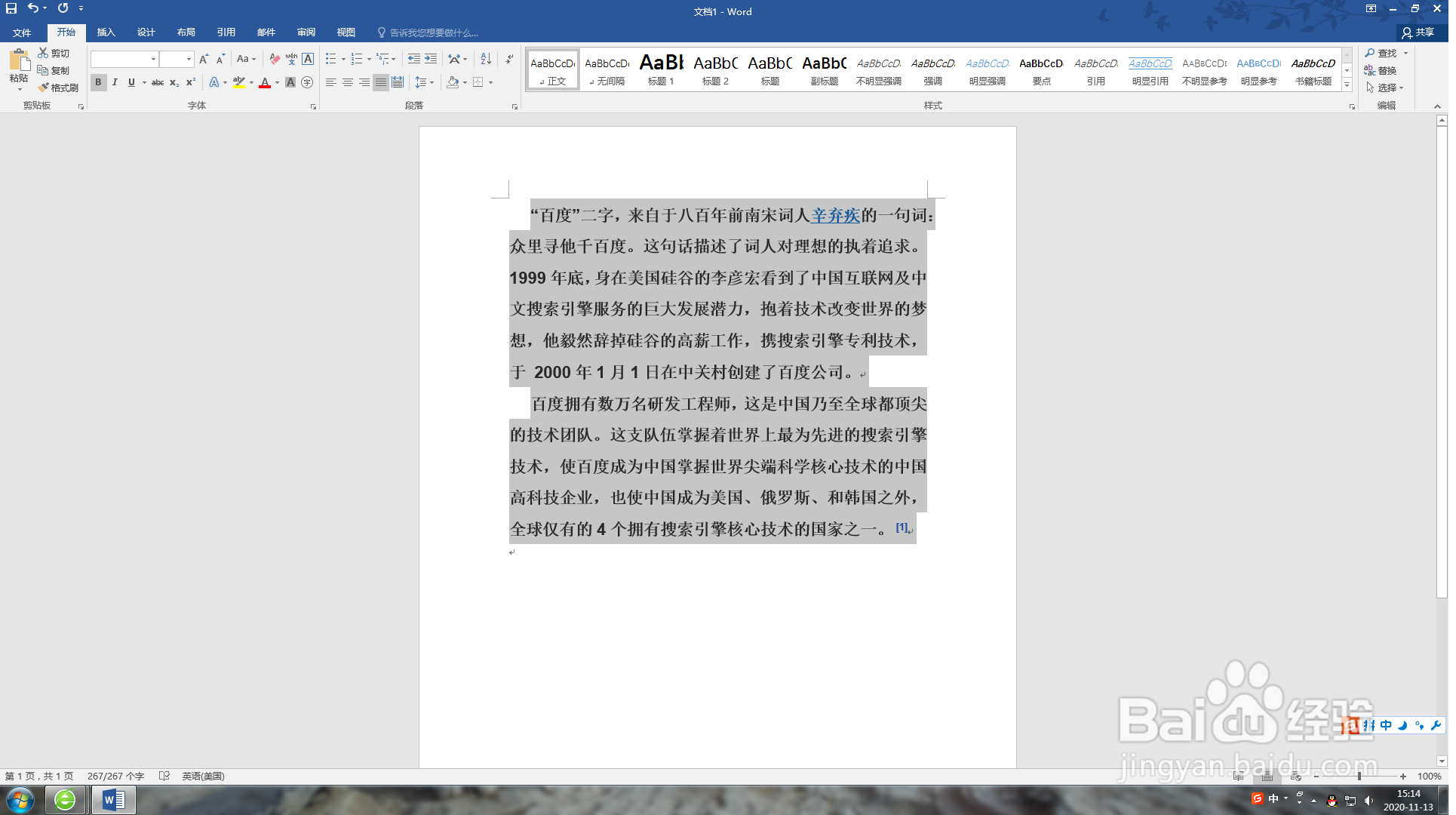The width and height of the screenshot is (1456, 815).
Task: Click text highlight color yellow swatch
Action: coord(239,82)
